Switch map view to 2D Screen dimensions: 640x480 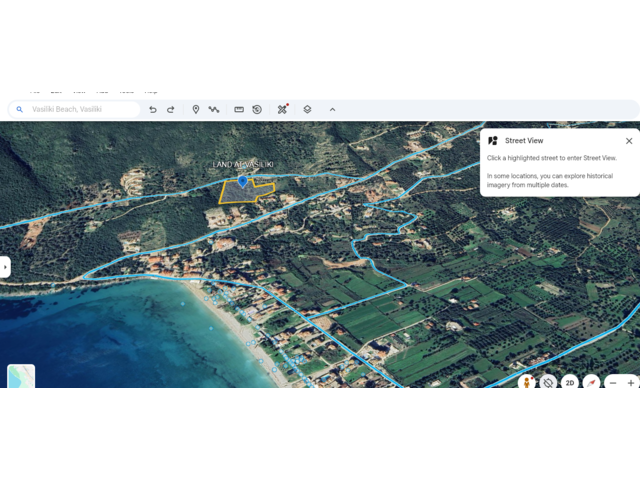coord(569,382)
